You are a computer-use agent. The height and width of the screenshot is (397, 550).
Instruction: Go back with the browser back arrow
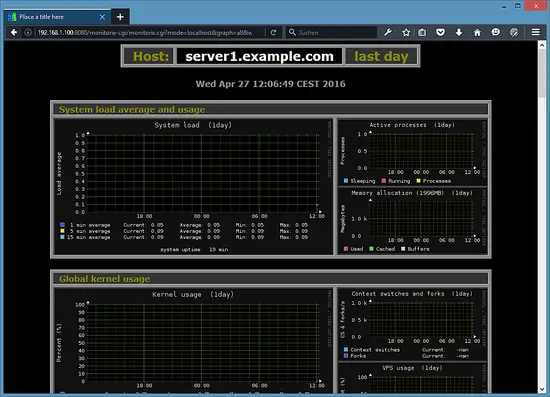pyautogui.click(x=14, y=33)
